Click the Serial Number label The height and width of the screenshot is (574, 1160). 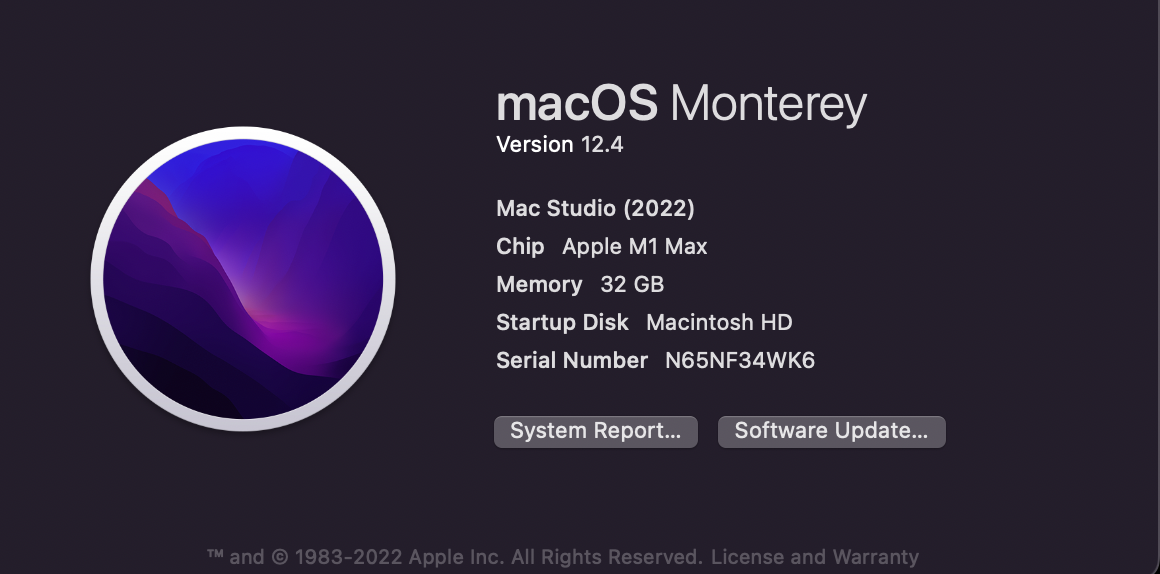coord(572,360)
